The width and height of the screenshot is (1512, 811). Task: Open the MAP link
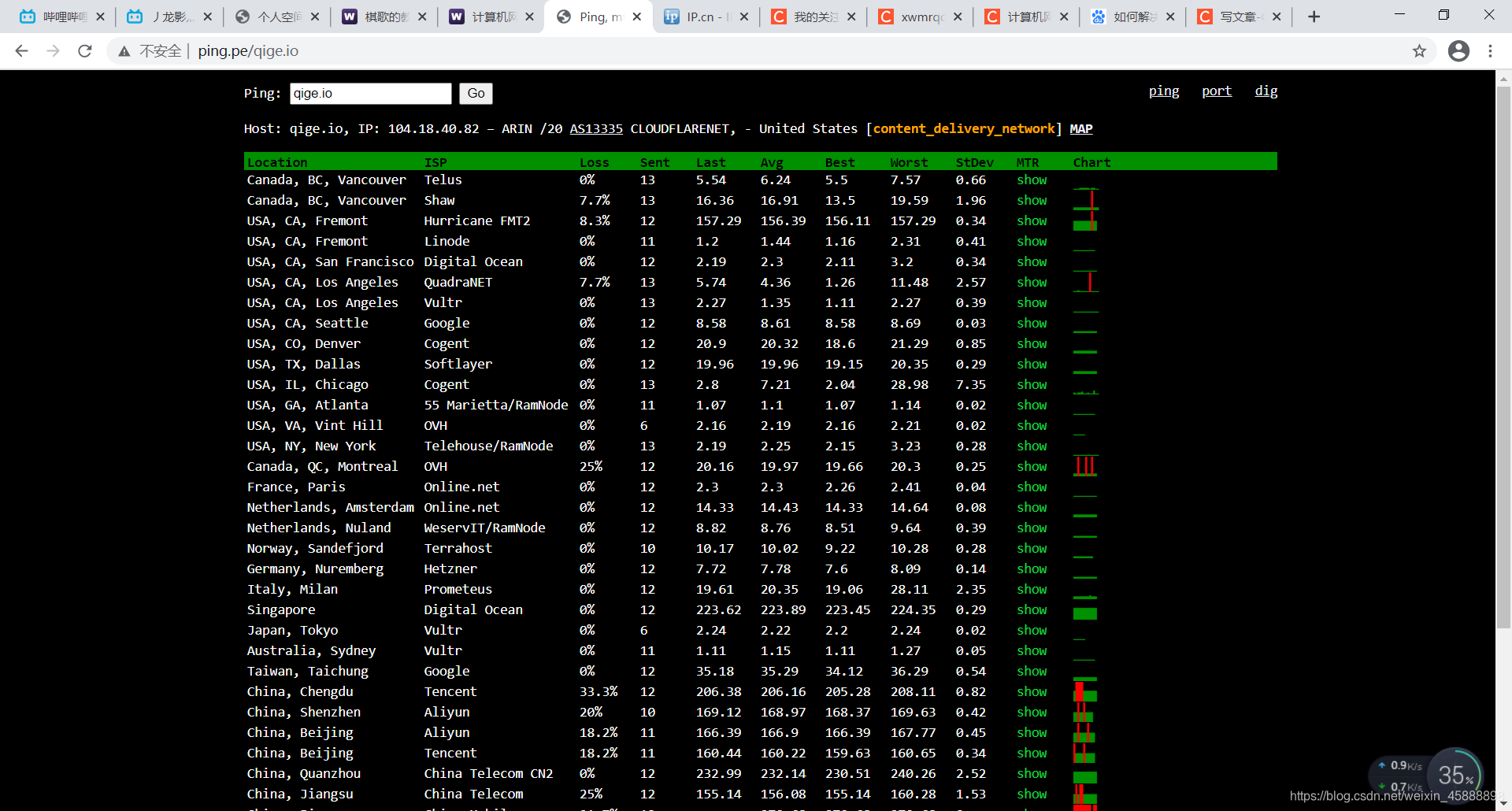(x=1081, y=129)
